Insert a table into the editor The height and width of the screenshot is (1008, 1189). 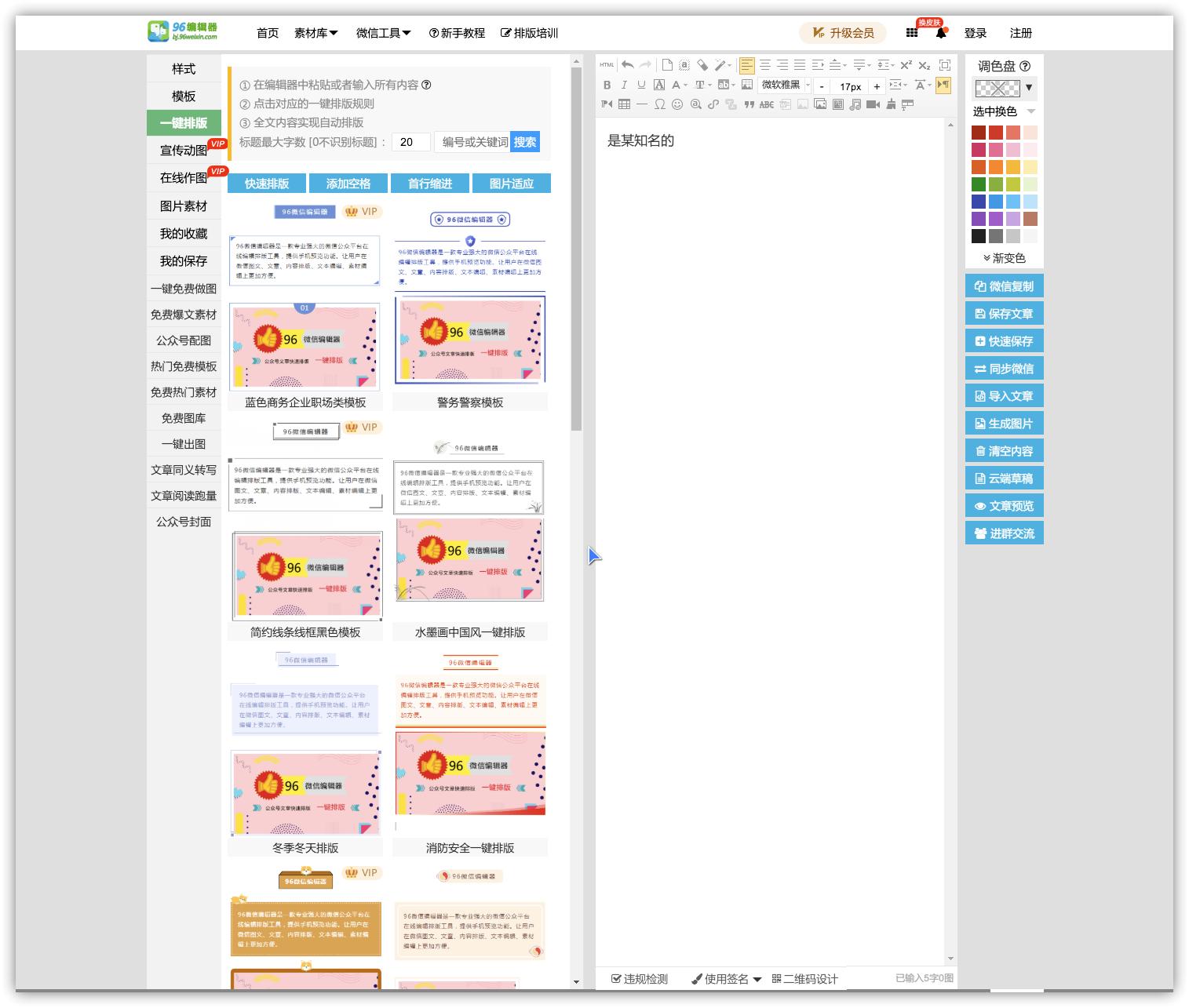(624, 104)
